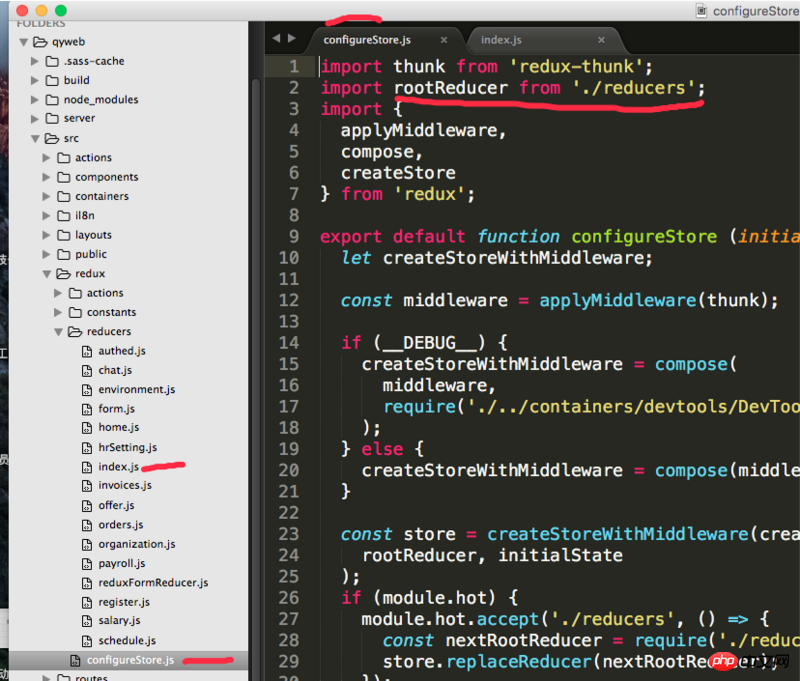Screen dimensions: 800x681
Task: Select configureStore.js in the file tree
Action: coord(130,660)
